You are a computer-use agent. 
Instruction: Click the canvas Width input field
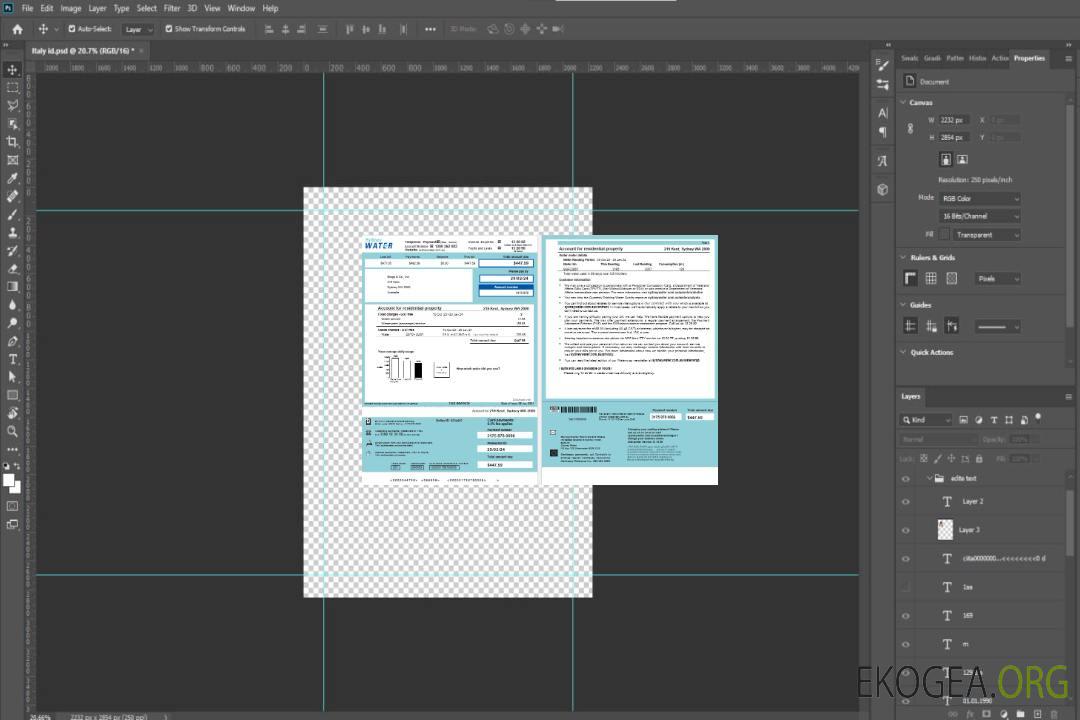952,120
